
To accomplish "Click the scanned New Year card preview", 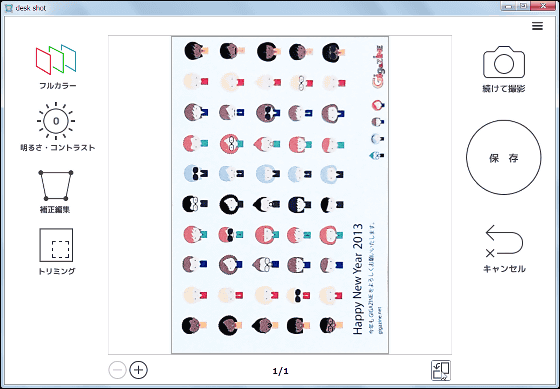I will (280, 195).
